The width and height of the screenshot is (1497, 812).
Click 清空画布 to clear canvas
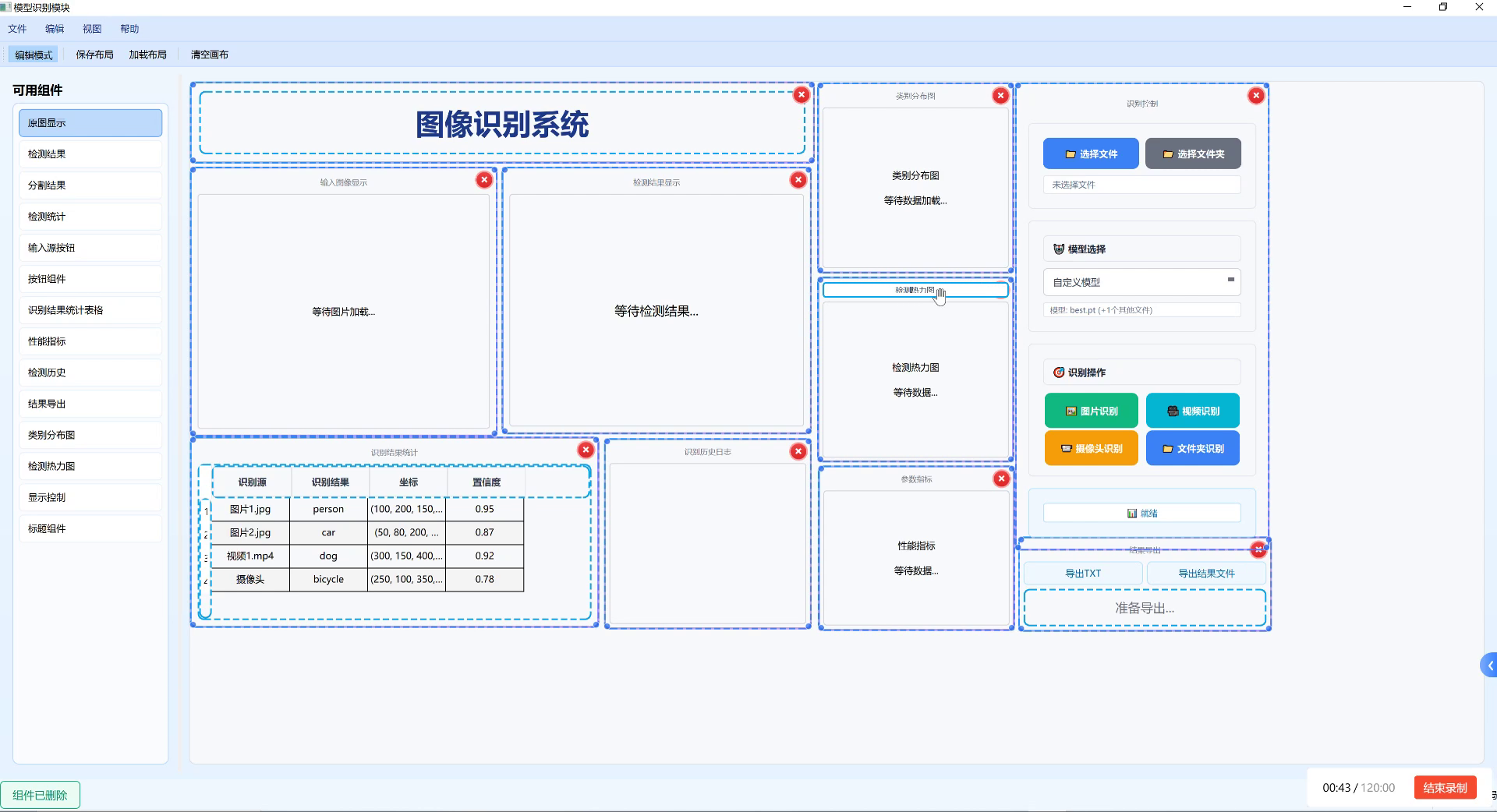pyautogui.click(x=208, y=54)
